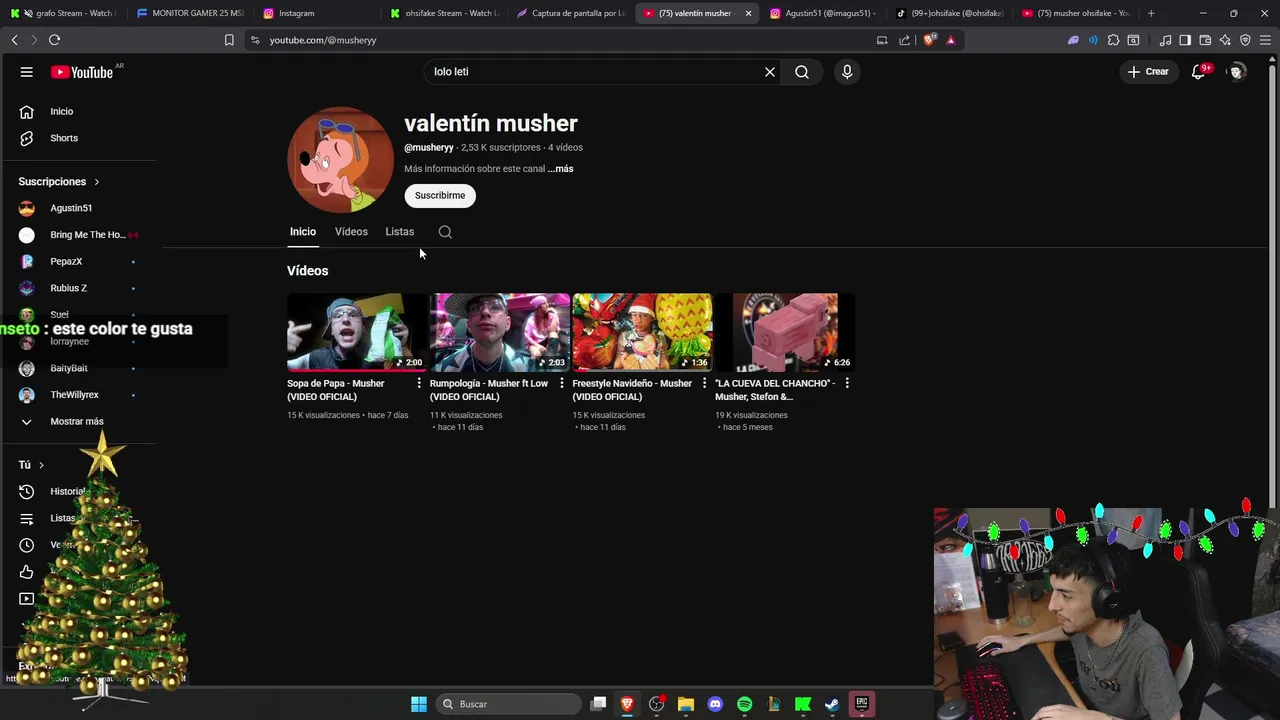Switch to the MONITOR GAMER 25 MSI tab

[x=190, y=13]
